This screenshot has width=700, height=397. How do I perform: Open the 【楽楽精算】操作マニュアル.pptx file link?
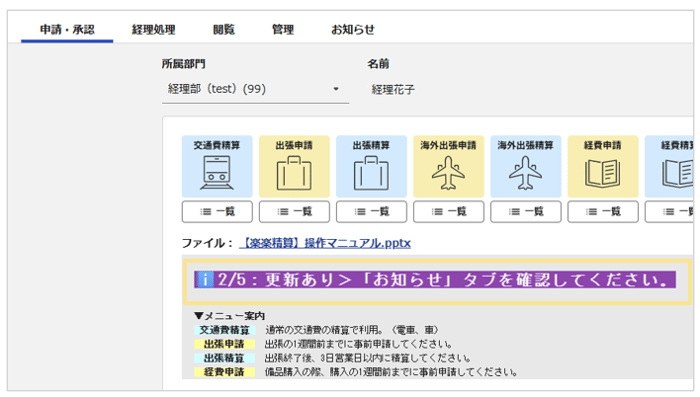pyautogui.click(x=325, y=243)
